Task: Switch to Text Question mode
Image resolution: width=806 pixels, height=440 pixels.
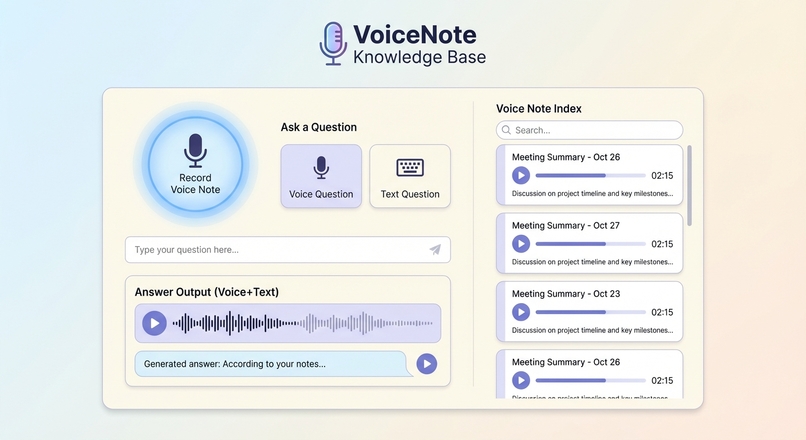Action: (x=410, y=176)
